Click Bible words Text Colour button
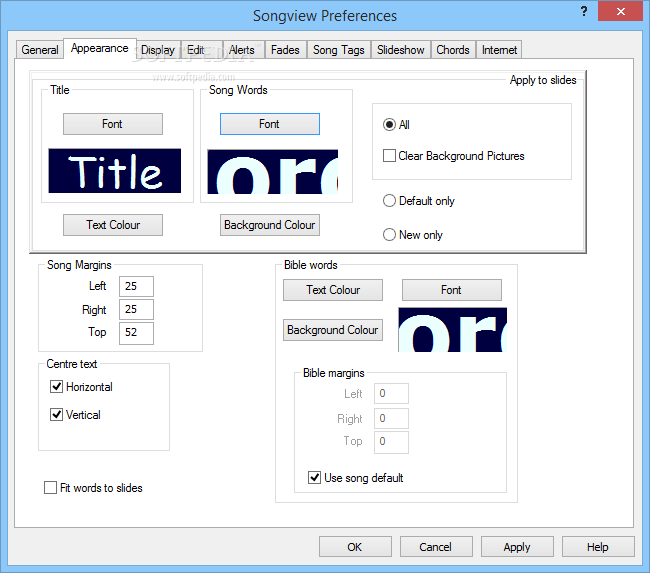650x573 pixels. [x=333, y=290]
